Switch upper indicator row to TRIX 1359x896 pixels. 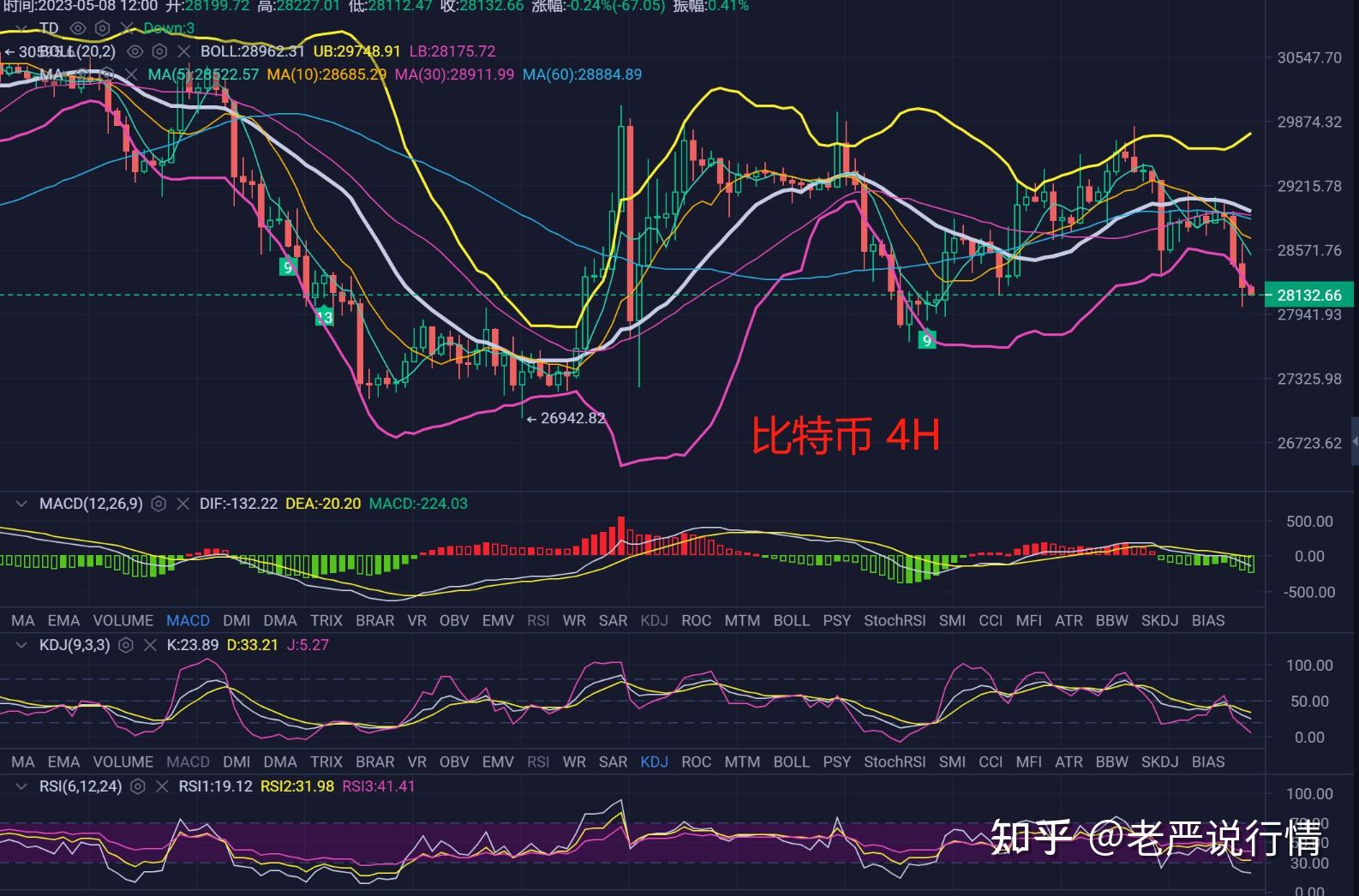coord(326,620)
